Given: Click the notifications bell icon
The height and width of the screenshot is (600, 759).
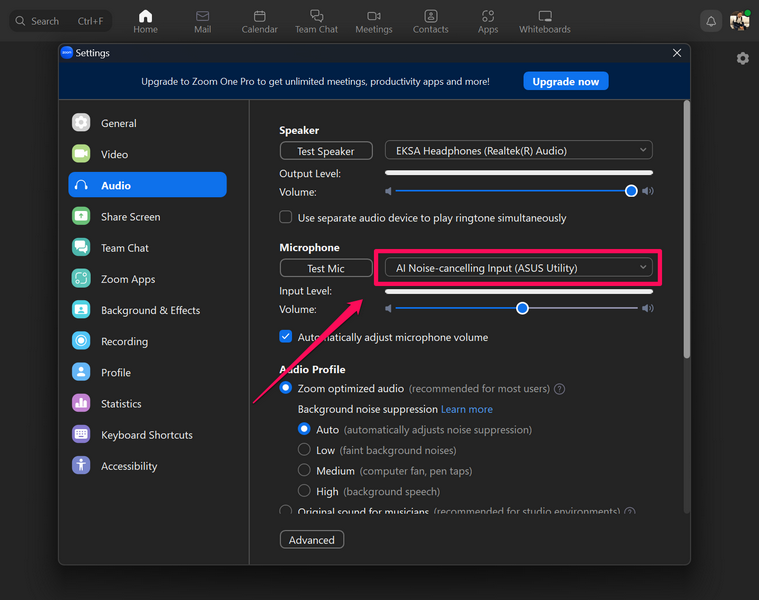Looking at the screenshot, I should (x=710, y=21).
